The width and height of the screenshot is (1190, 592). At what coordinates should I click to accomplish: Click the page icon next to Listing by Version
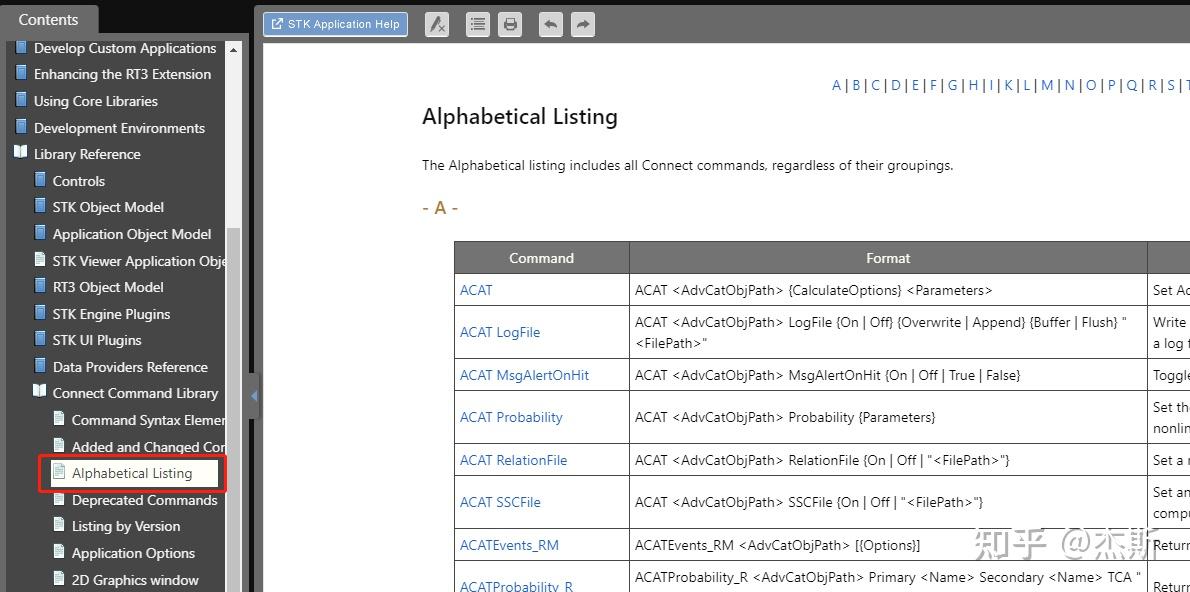[x=59, y=525]
